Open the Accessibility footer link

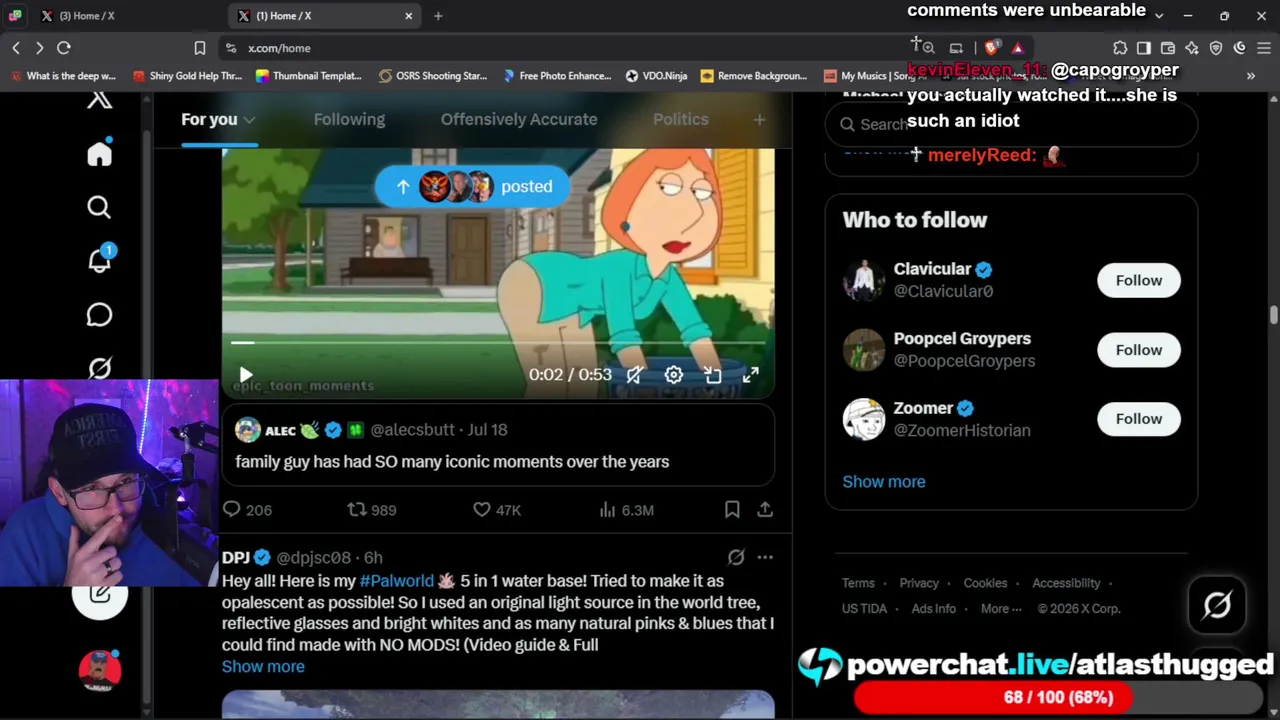point(1066,583)
